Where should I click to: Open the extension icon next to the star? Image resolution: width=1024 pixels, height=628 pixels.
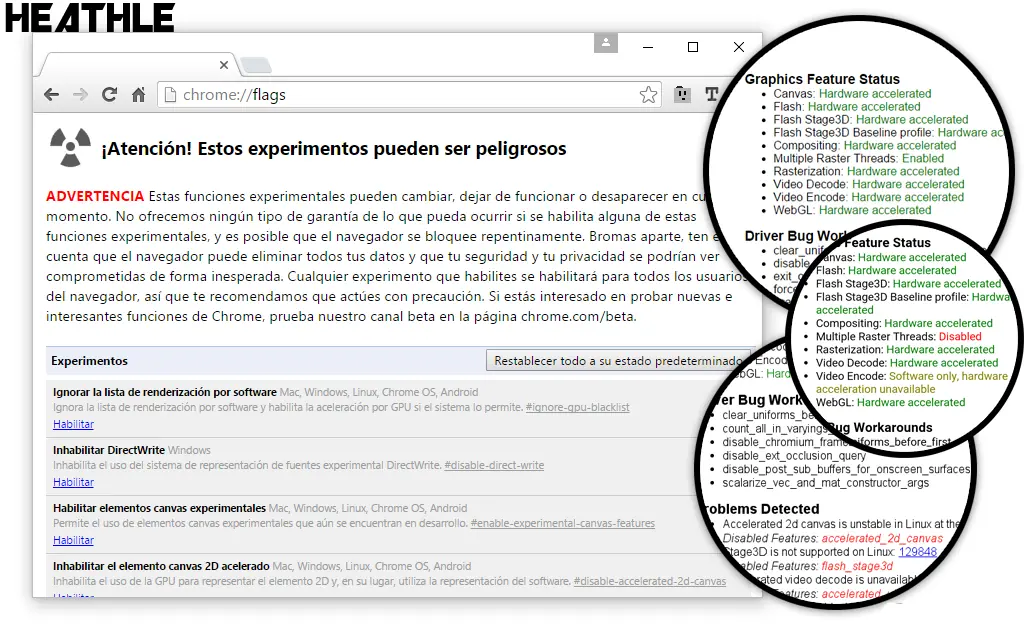coord(682,95)
